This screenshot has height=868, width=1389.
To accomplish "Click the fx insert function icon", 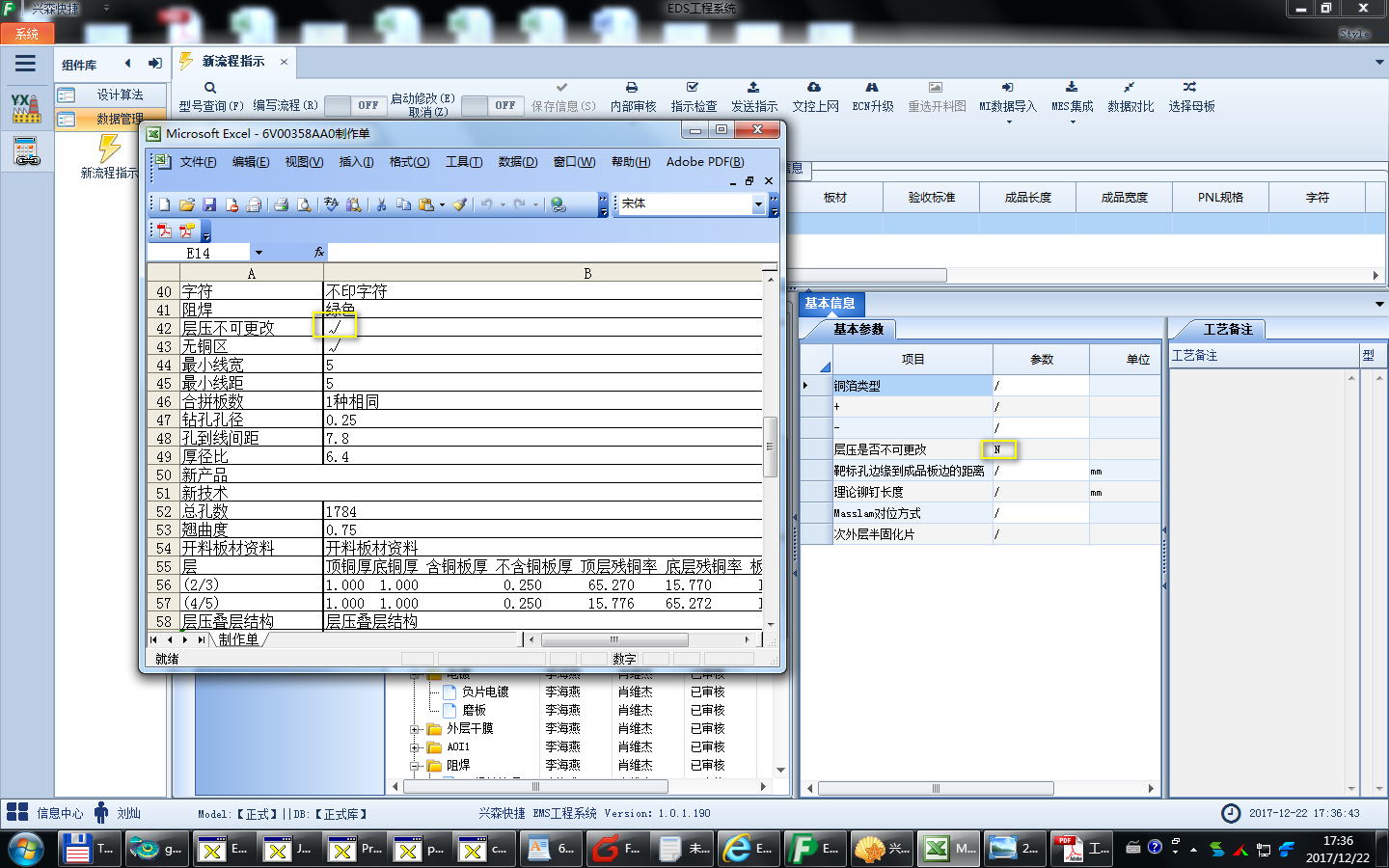I will point(319,253).
